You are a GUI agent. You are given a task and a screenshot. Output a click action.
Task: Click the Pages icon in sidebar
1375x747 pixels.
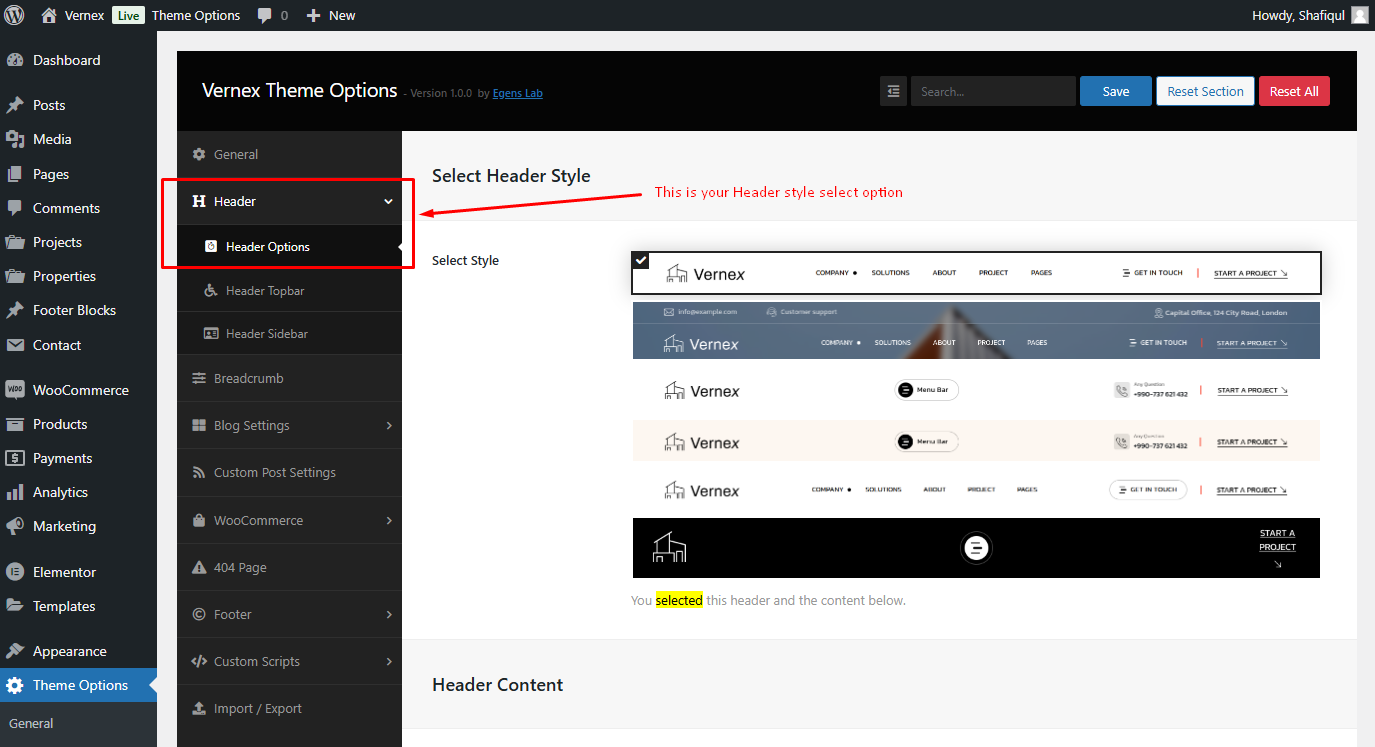[15, 174]
